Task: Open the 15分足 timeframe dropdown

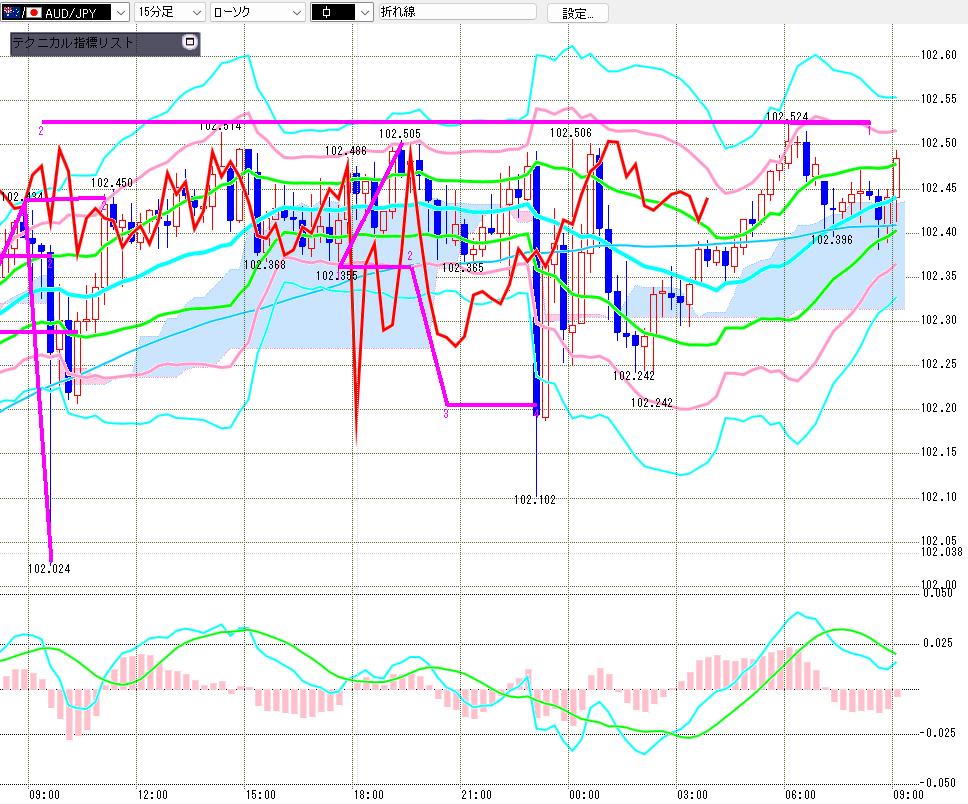Action: (x=195, y=13)
